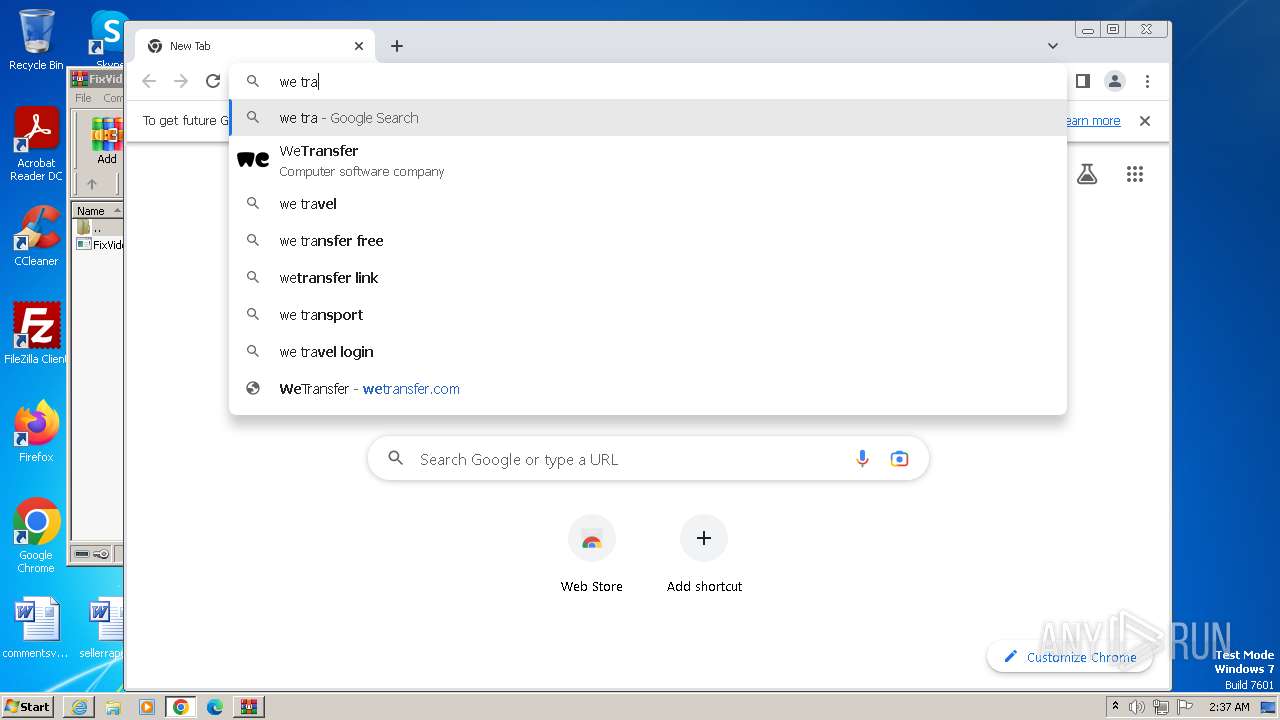Follow the Learn more link
The height and width of the screenshot is (720, 1280).
[x=1092, y=121]
